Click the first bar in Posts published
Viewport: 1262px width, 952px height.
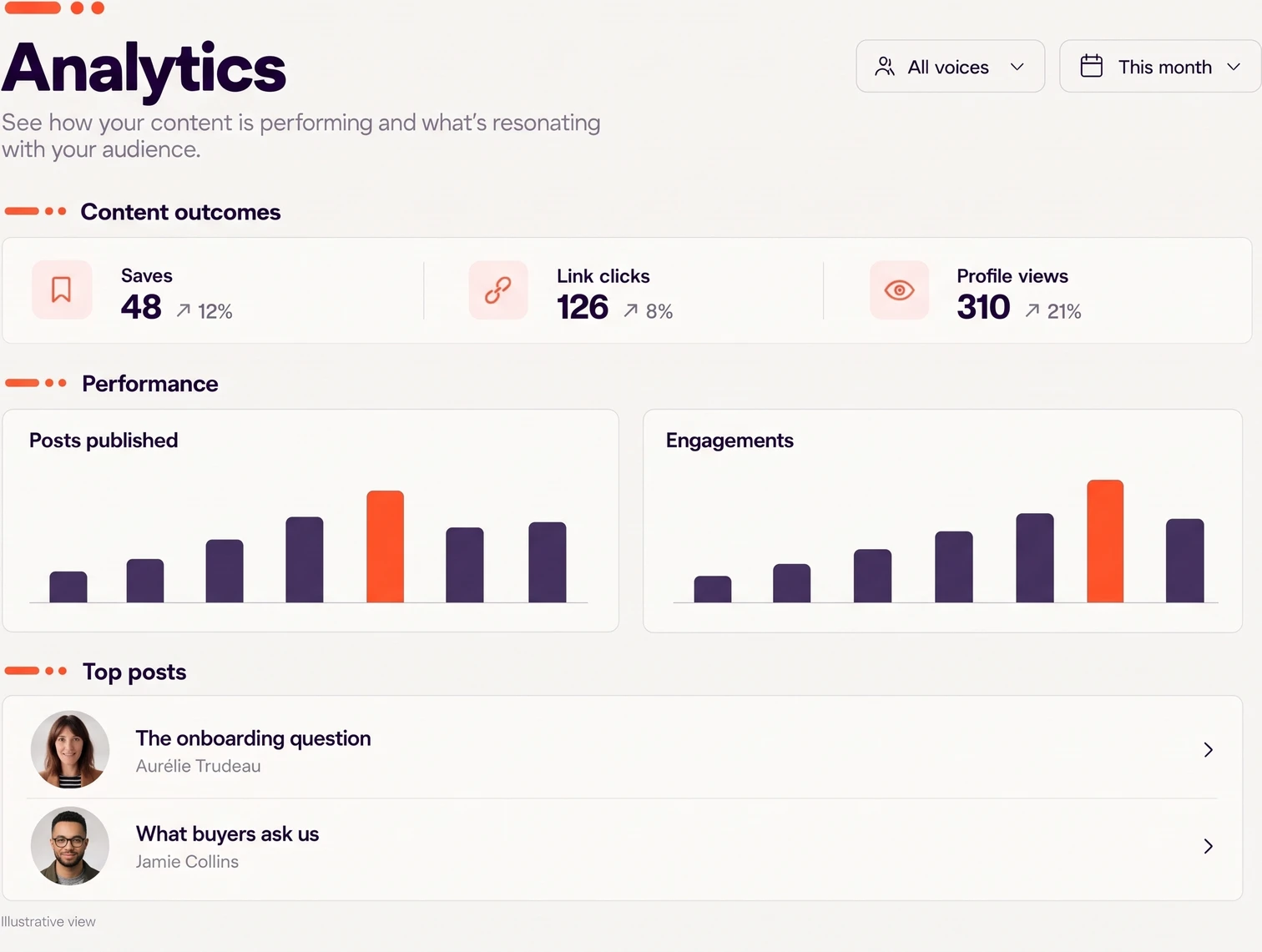pos(68,587)
